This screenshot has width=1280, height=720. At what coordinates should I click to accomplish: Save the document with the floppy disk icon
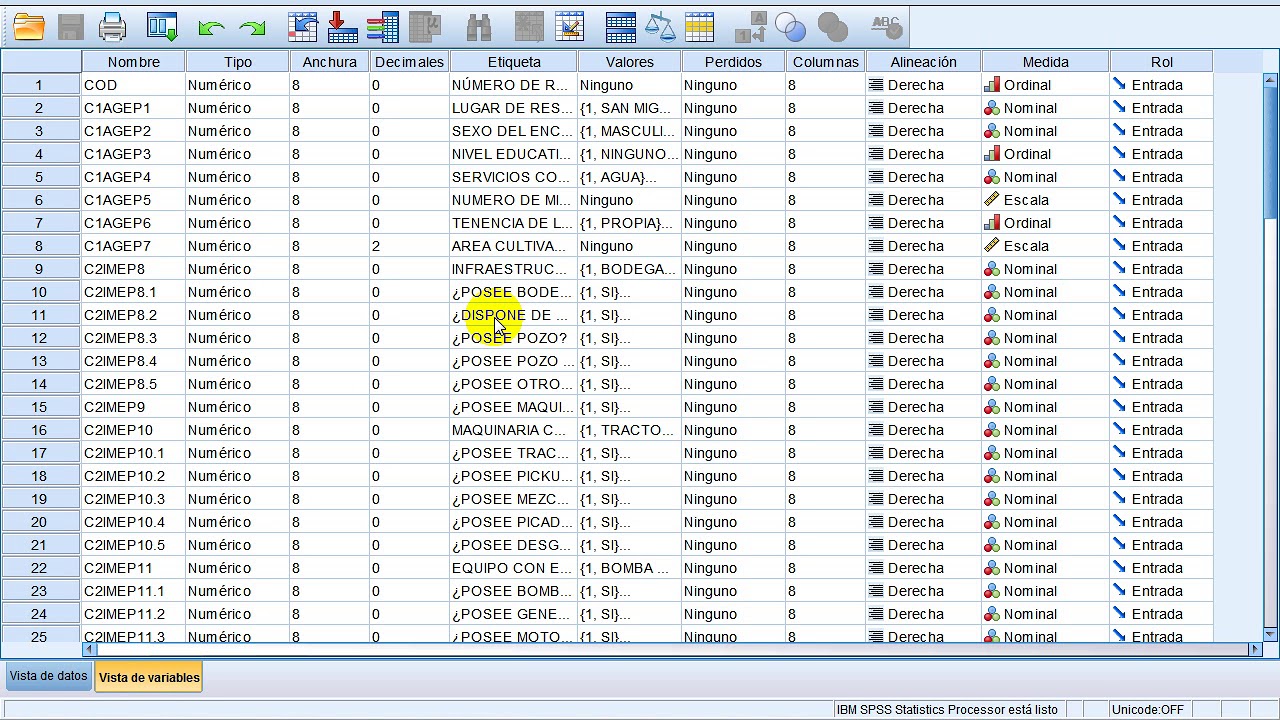pos(70,27)
